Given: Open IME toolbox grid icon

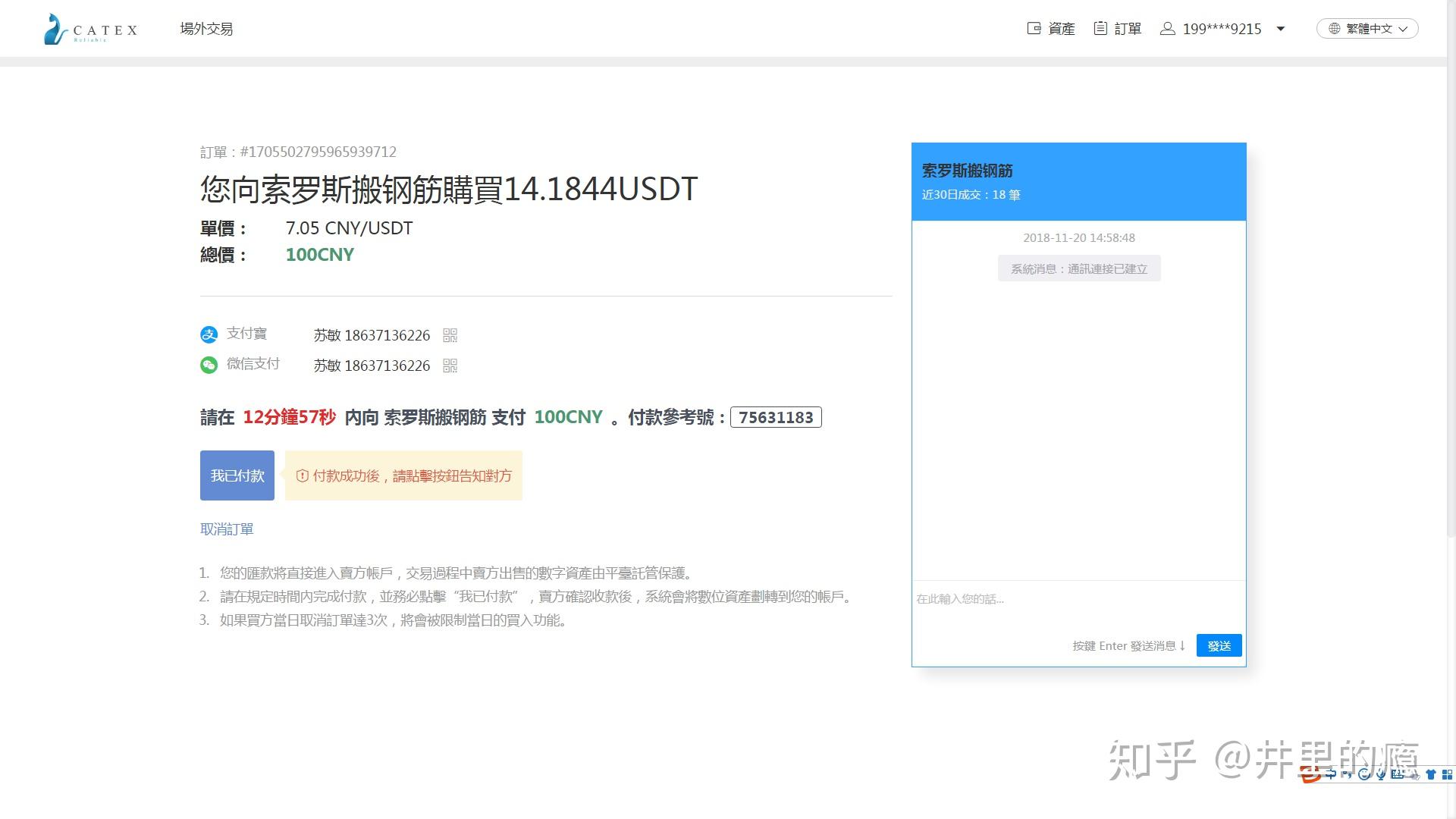Looking at the screenshot, I should click(1448, 774).
